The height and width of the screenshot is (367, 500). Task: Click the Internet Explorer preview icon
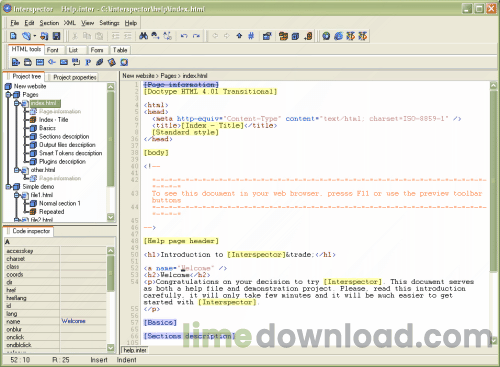(x=338, y=36)
